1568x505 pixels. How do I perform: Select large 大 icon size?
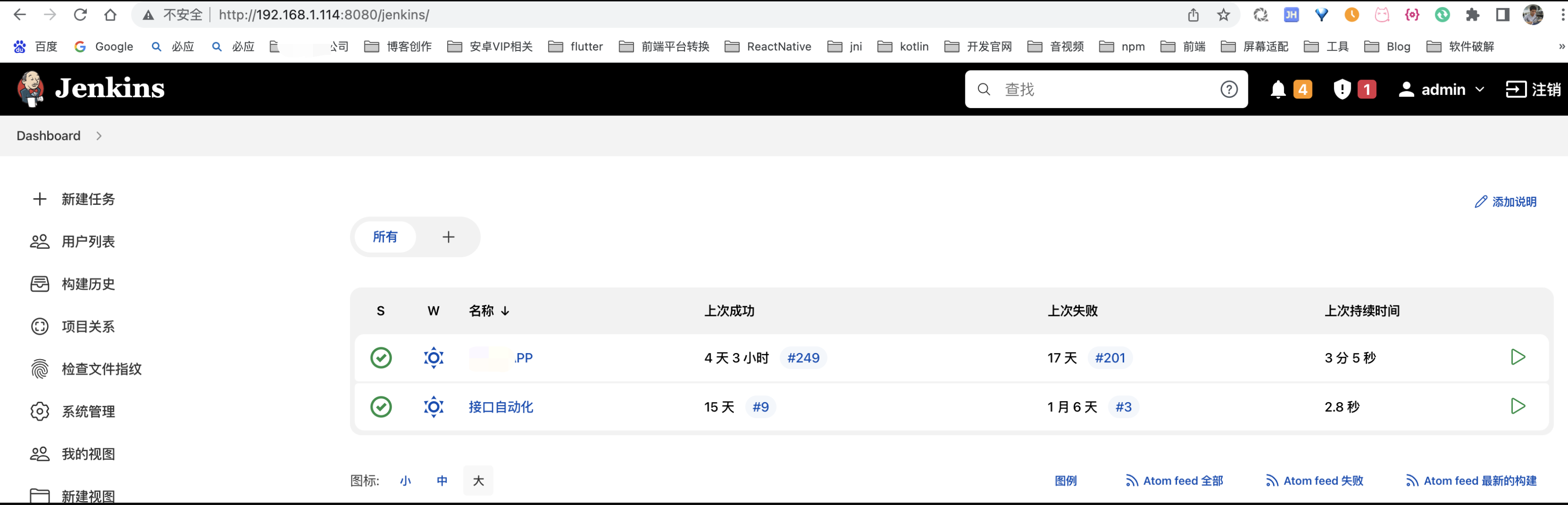click(478, 481)
